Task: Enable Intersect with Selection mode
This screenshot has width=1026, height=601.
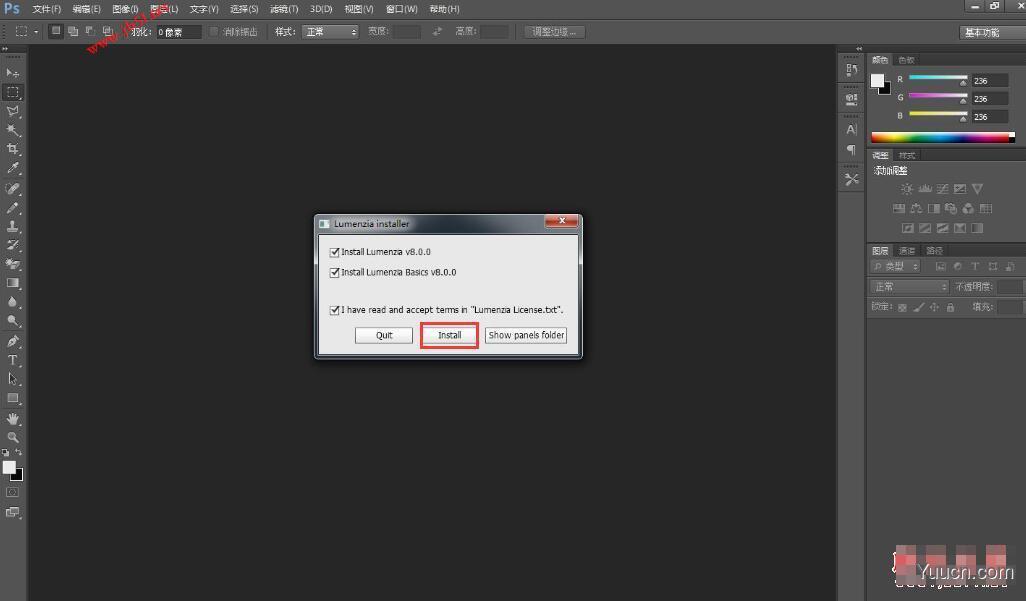Action: 107,31
